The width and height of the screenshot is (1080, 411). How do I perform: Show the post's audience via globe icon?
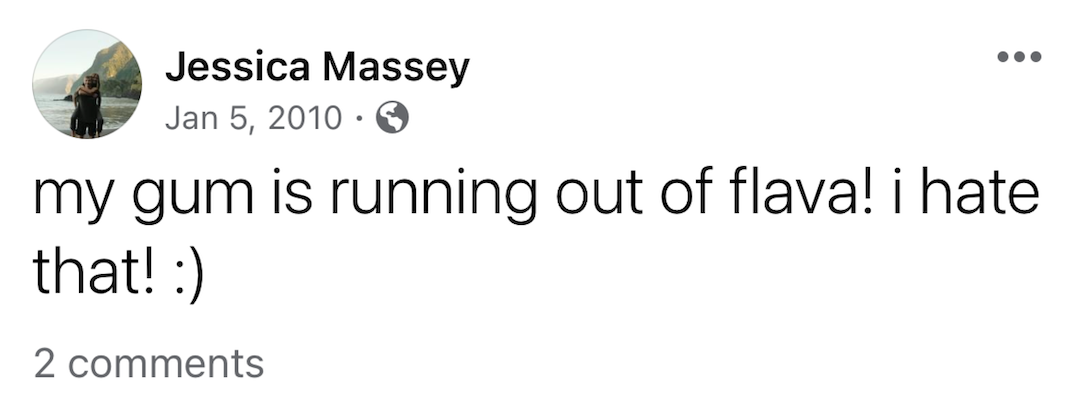(x=391, y=119)
